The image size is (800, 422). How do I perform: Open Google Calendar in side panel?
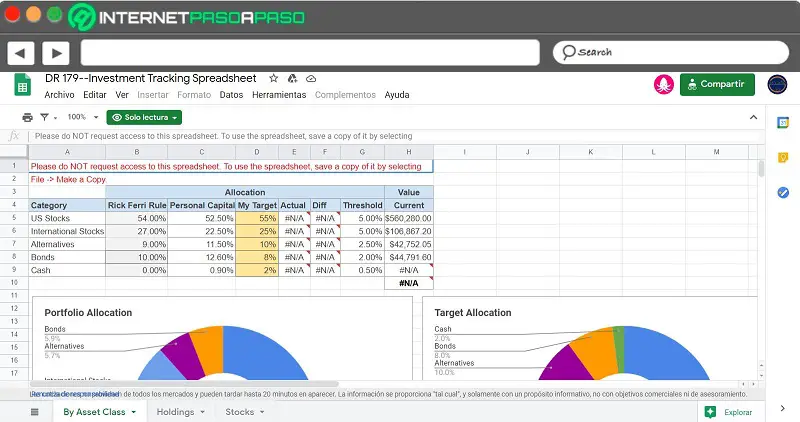coord(783,122)
